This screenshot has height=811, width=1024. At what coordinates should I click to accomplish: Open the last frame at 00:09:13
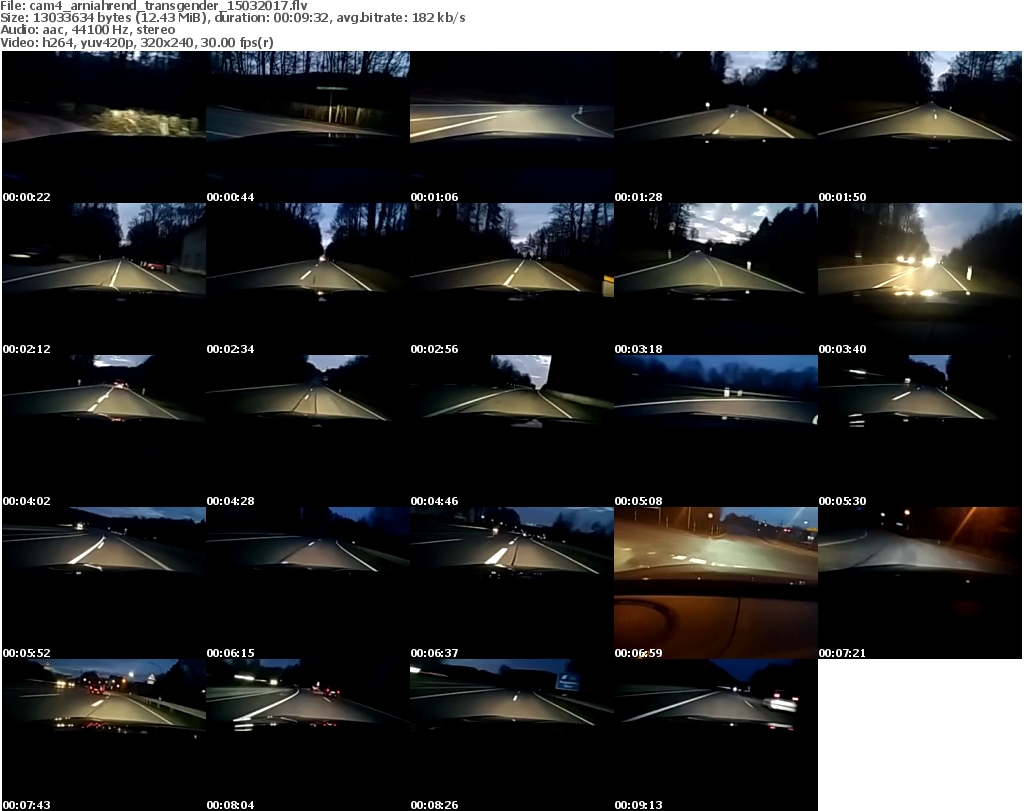click(x=716, y=735)
